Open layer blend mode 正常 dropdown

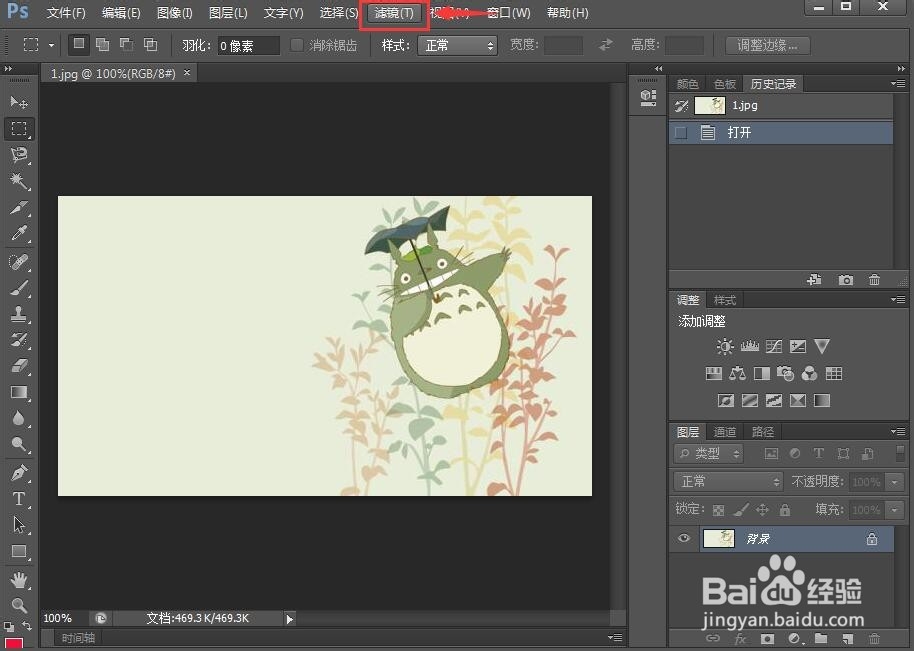(x=728, y=481)
